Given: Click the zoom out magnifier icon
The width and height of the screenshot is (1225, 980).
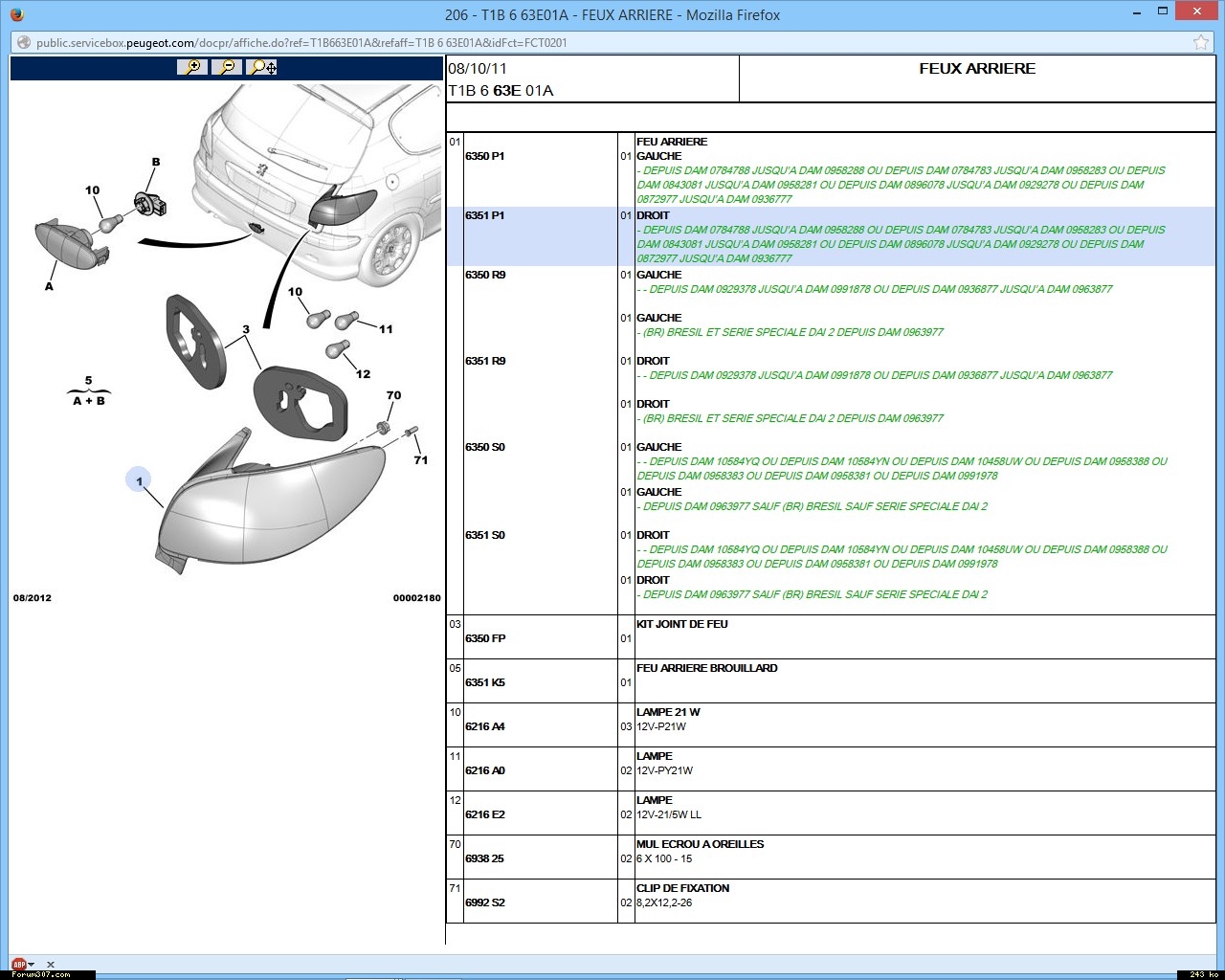Looking at the screenshot, I should click(x=227, y=67).
